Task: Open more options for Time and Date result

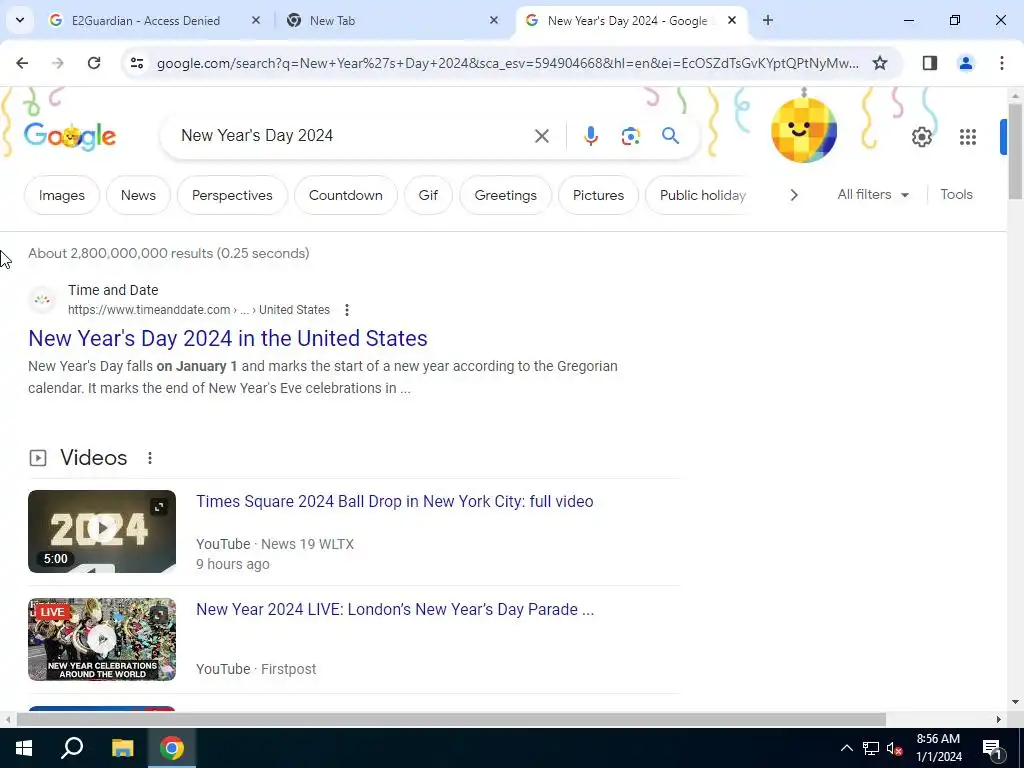Action: pos(347,310)
